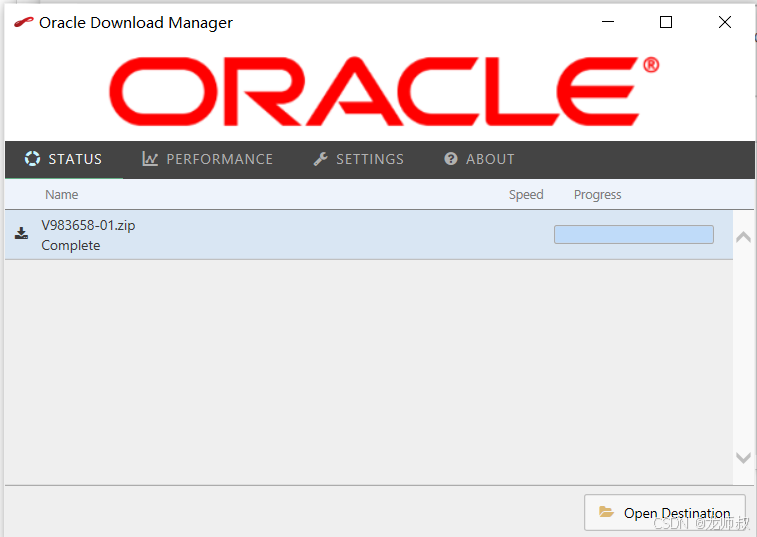Click the Progress column header

598,195
